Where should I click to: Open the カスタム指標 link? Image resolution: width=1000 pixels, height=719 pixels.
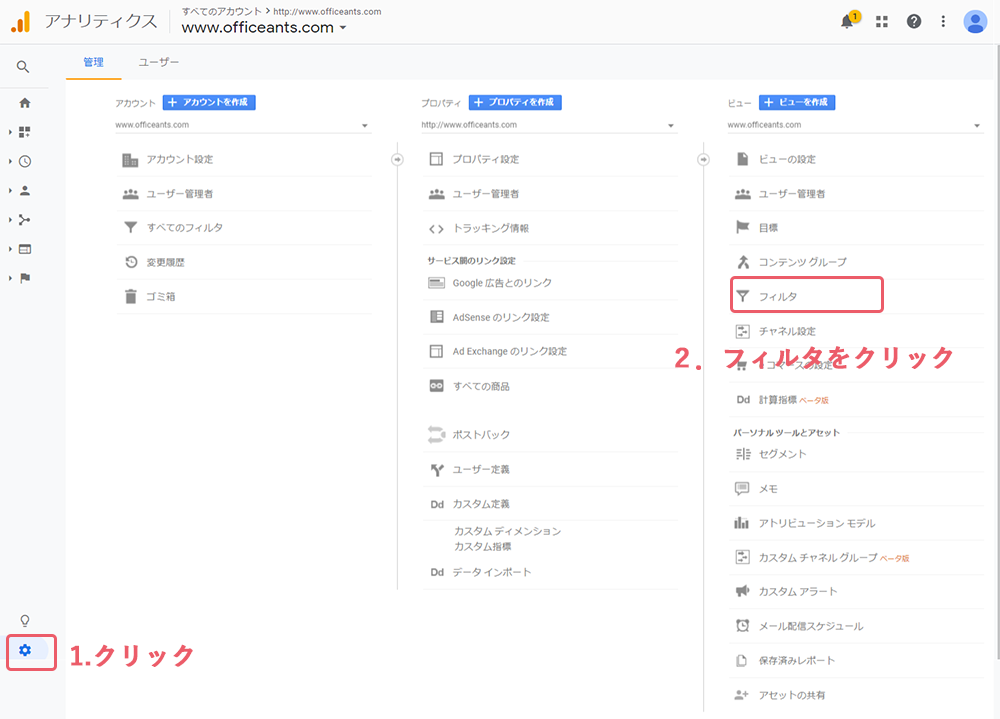coord(483,546)
